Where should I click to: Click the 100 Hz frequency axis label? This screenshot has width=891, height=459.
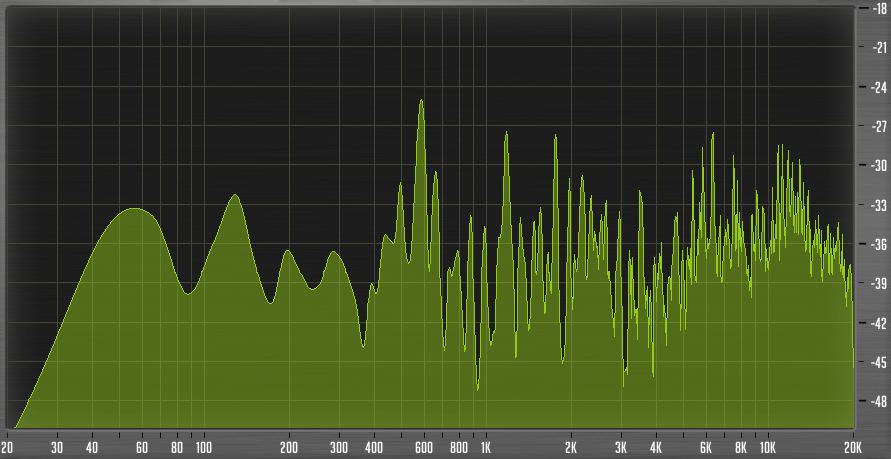click(203, 446)
